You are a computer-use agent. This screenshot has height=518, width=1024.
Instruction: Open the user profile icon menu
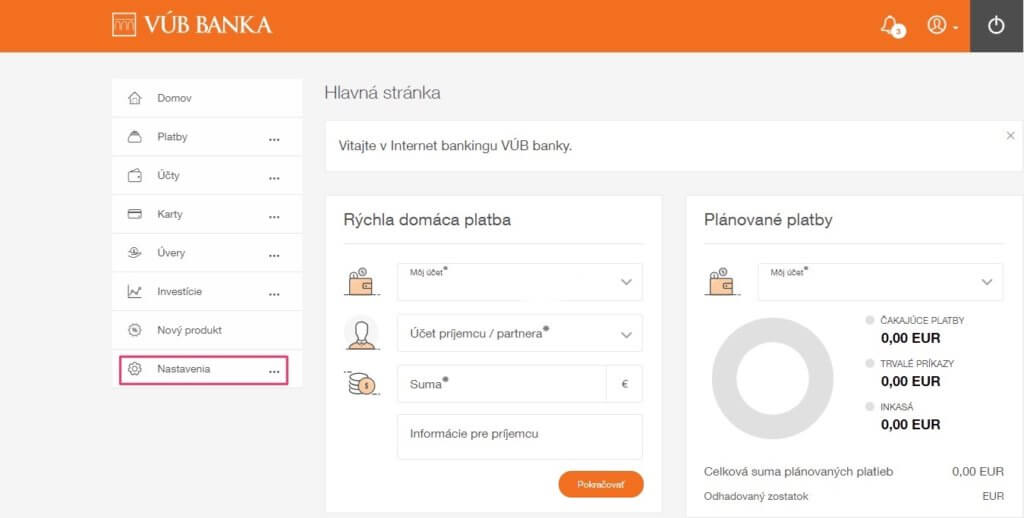[x=941, y=25]
